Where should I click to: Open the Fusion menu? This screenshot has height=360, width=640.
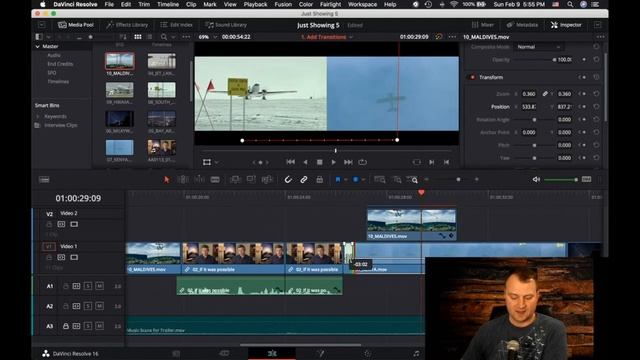(x=283, y=4)
